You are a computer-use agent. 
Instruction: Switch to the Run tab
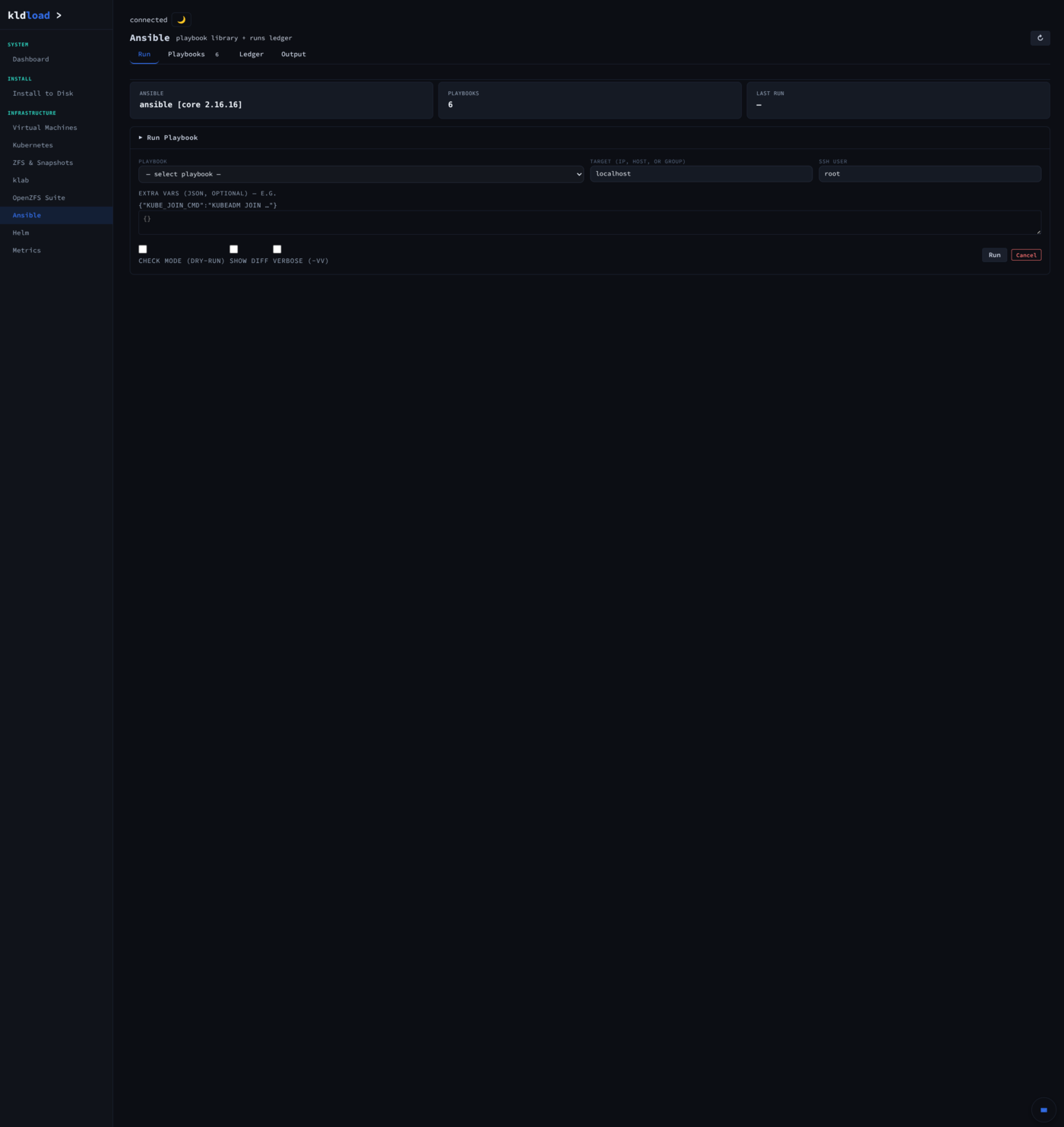pos(144,54)
